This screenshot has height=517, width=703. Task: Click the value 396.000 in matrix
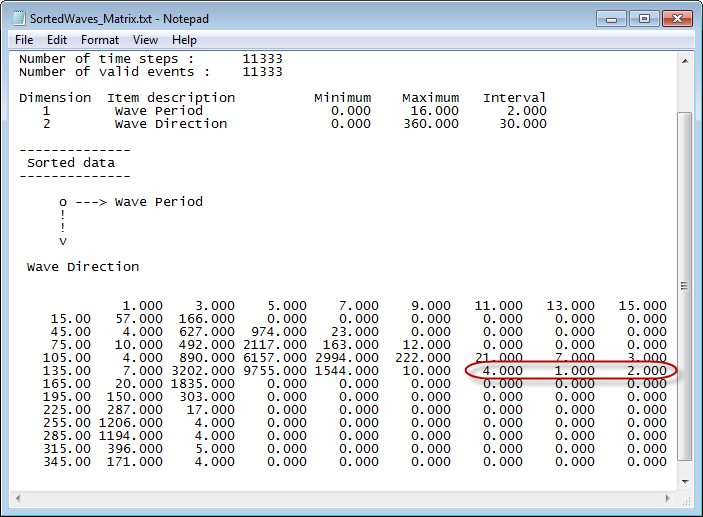(x=135, y=449)
